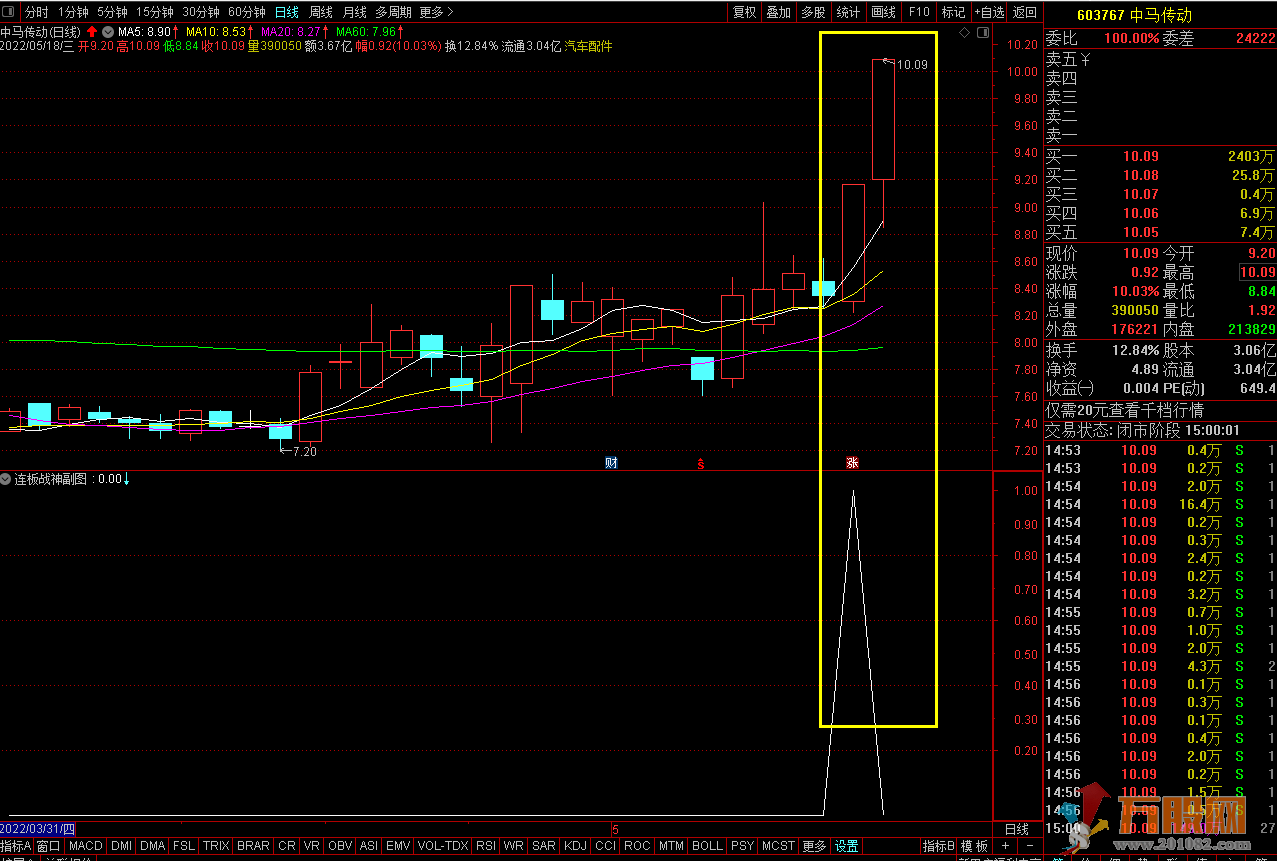The width and height of the screenshot is (1277, 861).
Task: Click the round indicator settings icon beside MA5
Action: 107,32
